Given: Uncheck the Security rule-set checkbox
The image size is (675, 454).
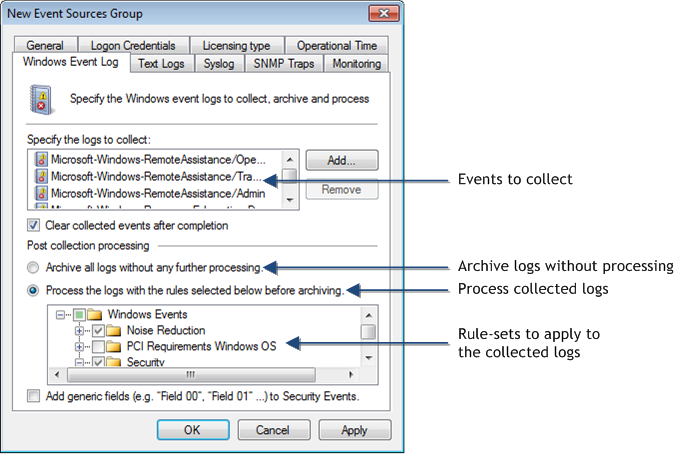Looking at the screenshot, I should click(x=98, y=362).
